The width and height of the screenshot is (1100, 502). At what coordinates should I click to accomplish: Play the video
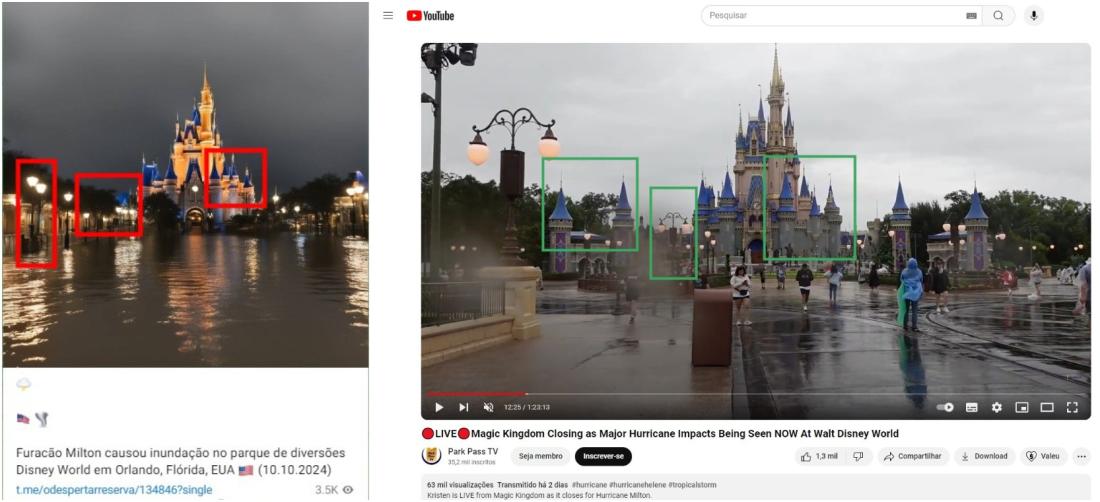[439, 407]
